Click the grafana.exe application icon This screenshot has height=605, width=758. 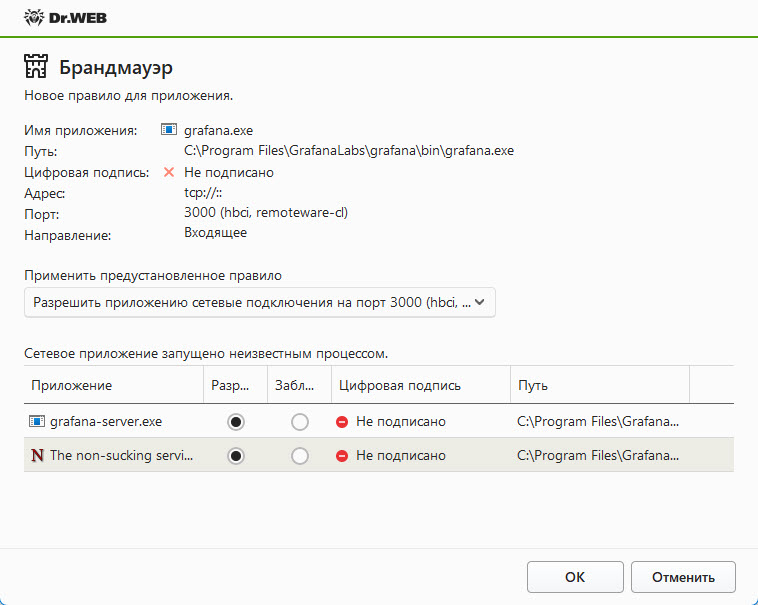click(x=169, y=130)
